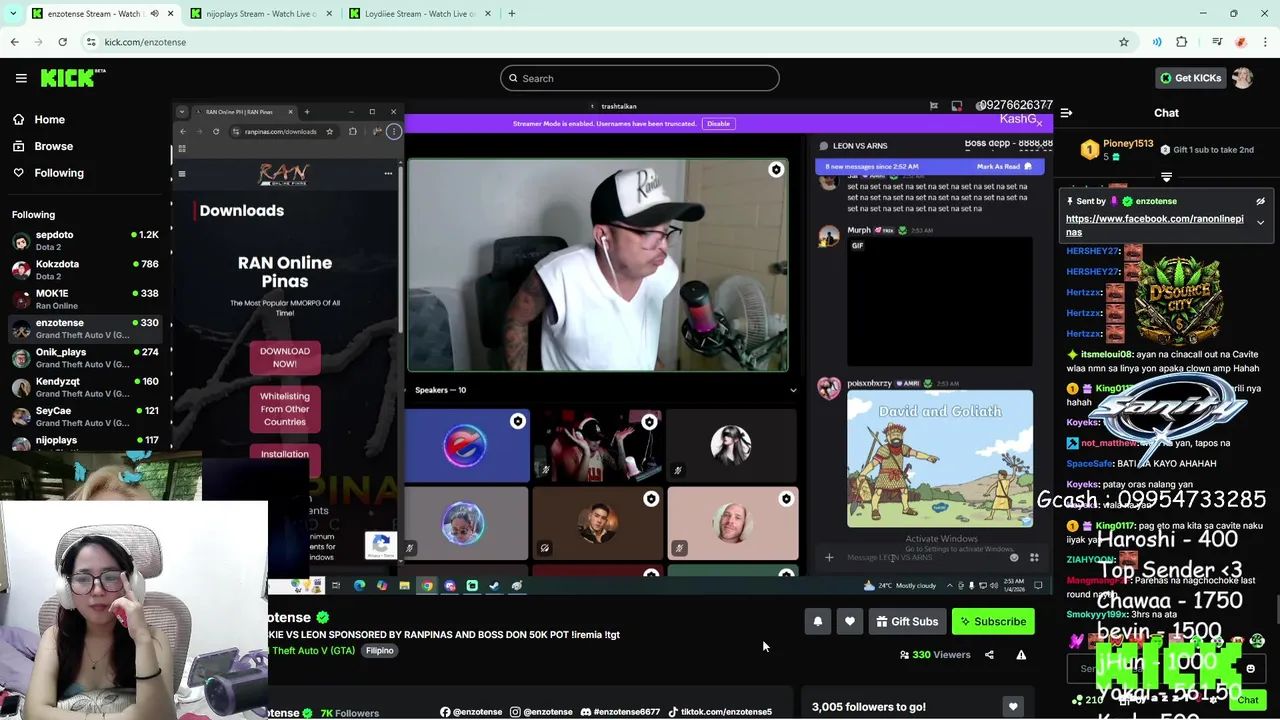Click the Browse icon in Kick sidebar

pos(18,146)
